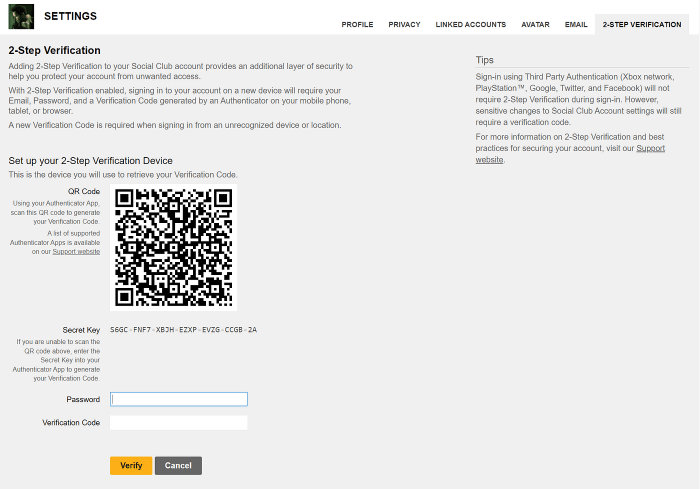Select the Email tab

pyautogui.click(x=576, y=25)
